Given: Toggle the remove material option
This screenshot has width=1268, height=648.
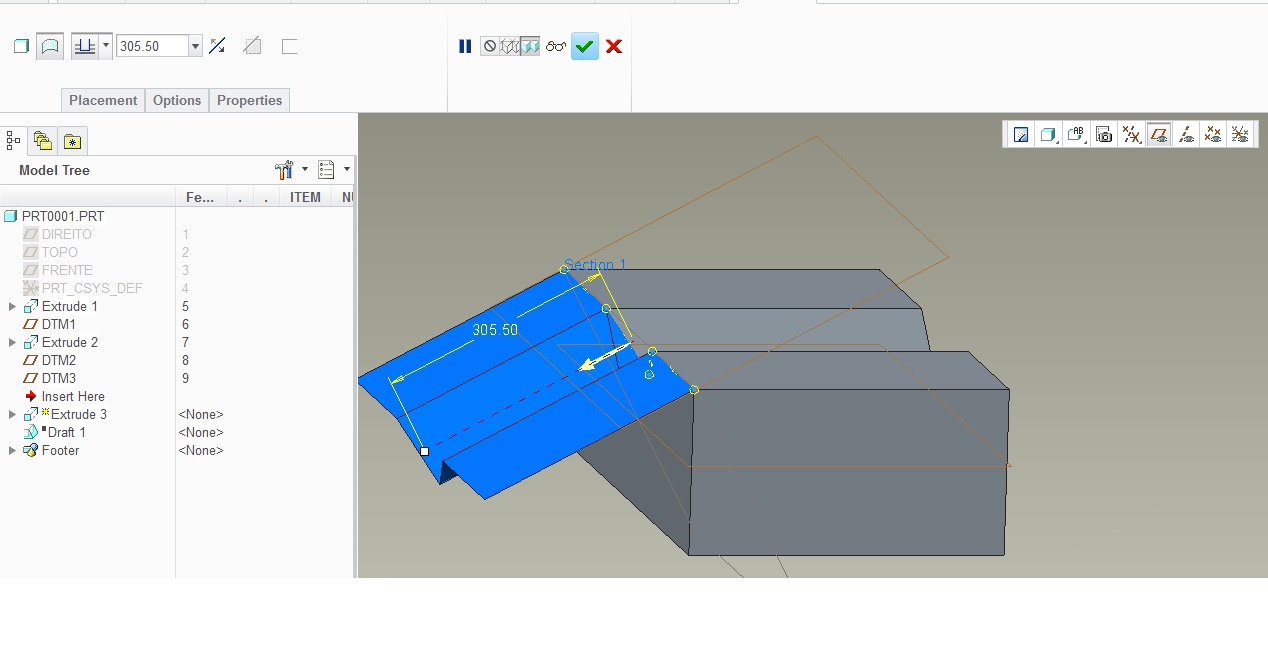Looking at the screenshot, I should click(x=253, y=46).
